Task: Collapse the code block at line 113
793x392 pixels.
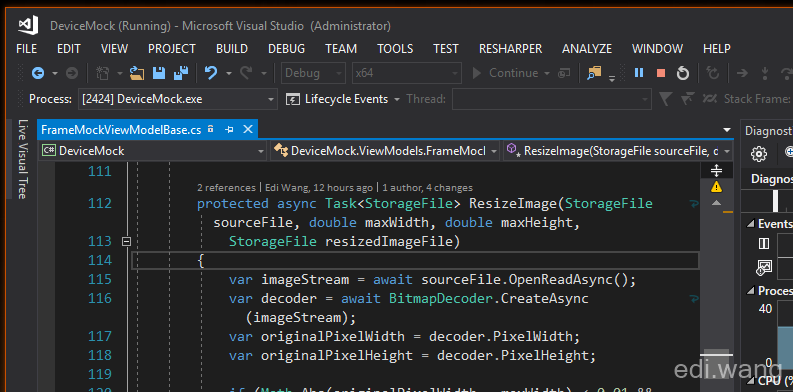Action: tap(126, 242)
